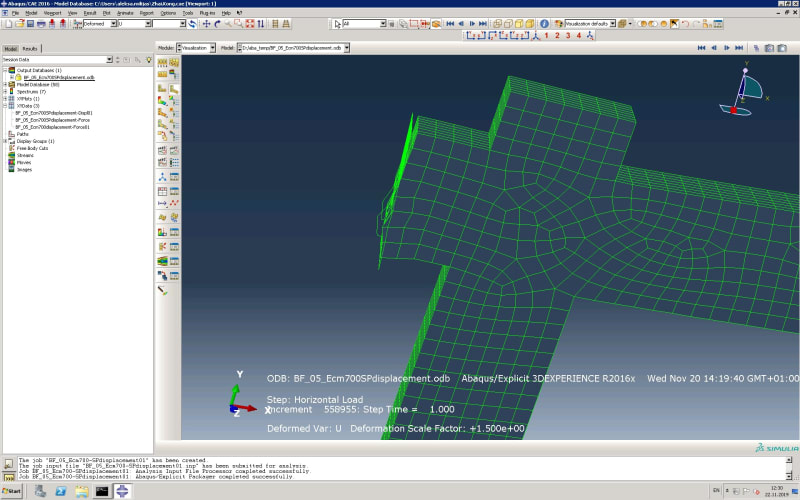The height and width of the screenshot is (500, 800).
Task: Open the file explorer on the taskbar
Action: (x=82, y=491)
